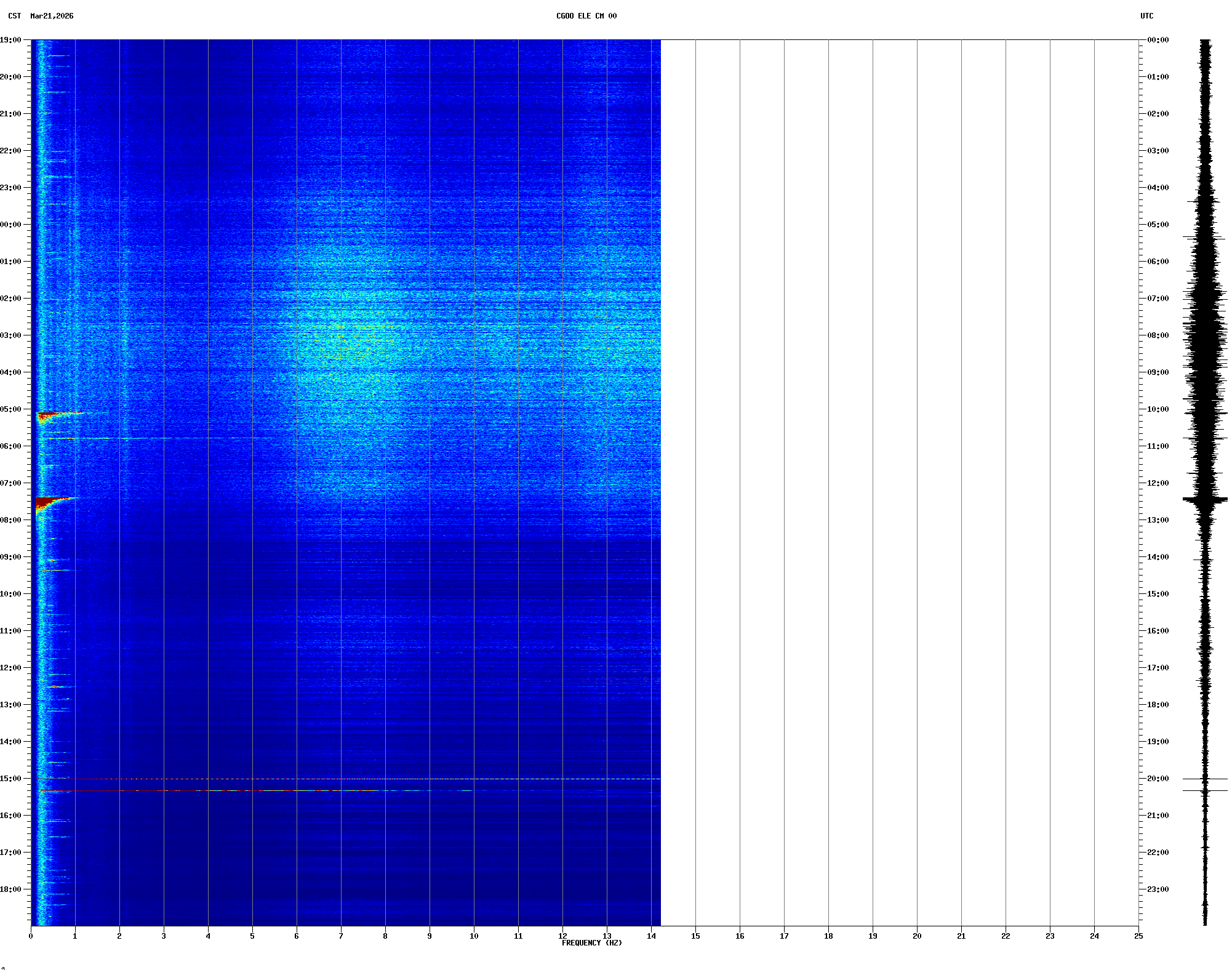
Task: Click the seismogram trace spike near 12:30 UTC
Action: point(1204,500)
